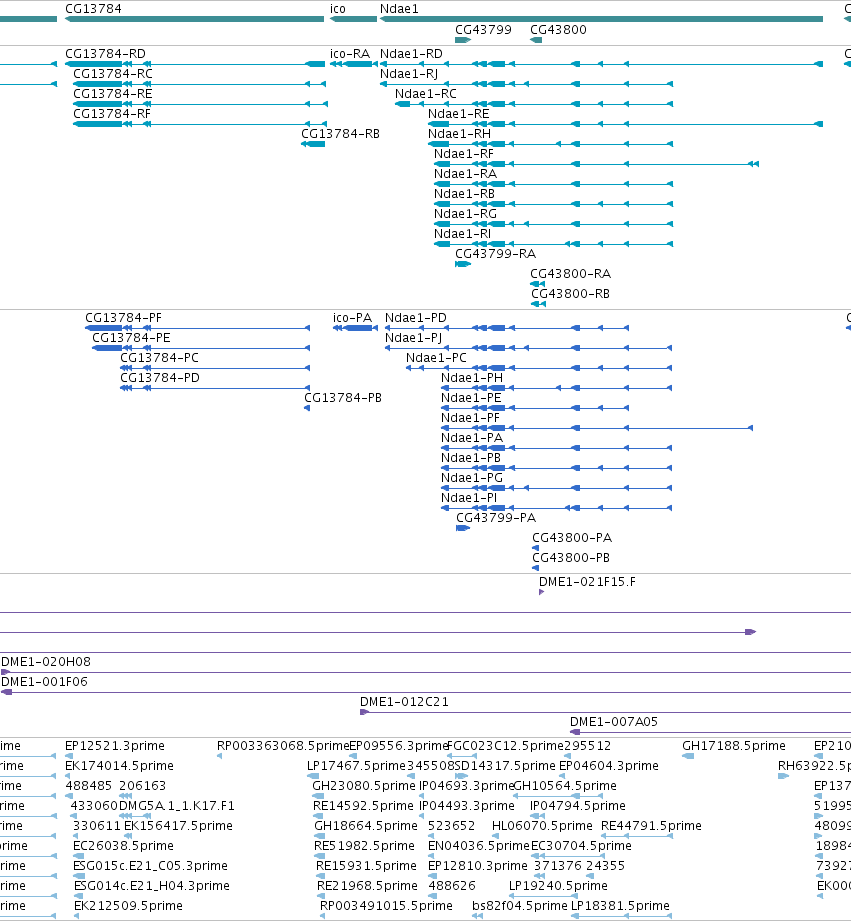Click the CG43800-PB protein label
The height and width of the screenshot is (921, 851).
(571, 557)
